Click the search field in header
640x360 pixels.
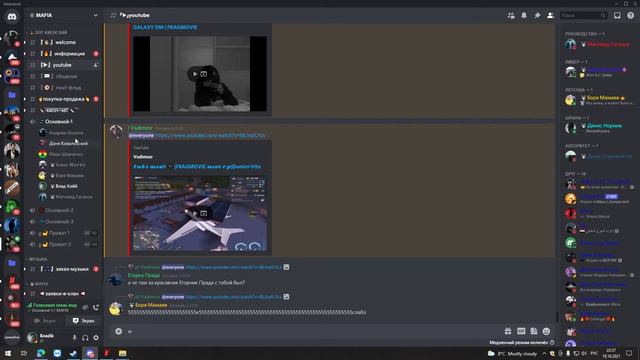point(583,16)
